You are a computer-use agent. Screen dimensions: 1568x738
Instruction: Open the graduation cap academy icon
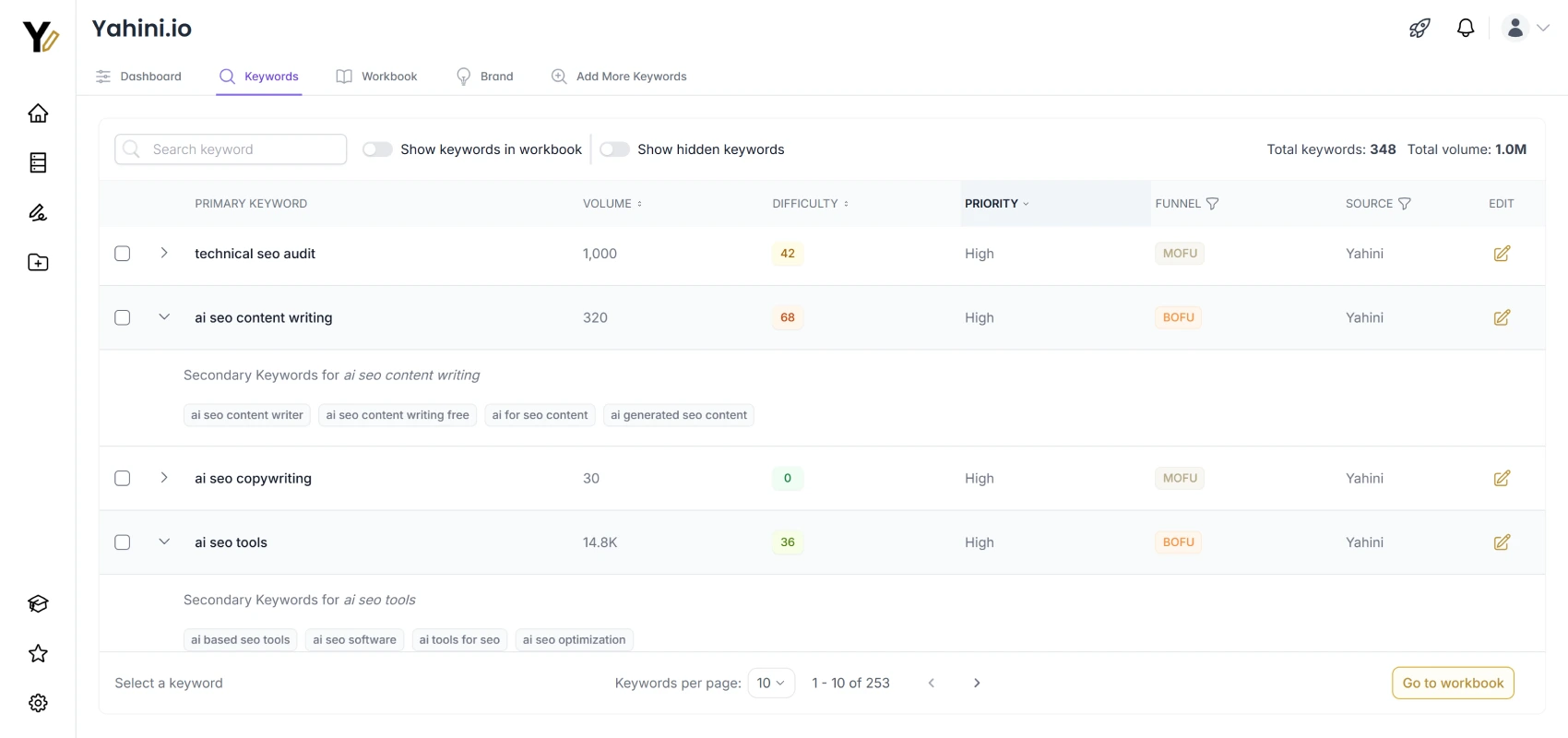[38, 604]
